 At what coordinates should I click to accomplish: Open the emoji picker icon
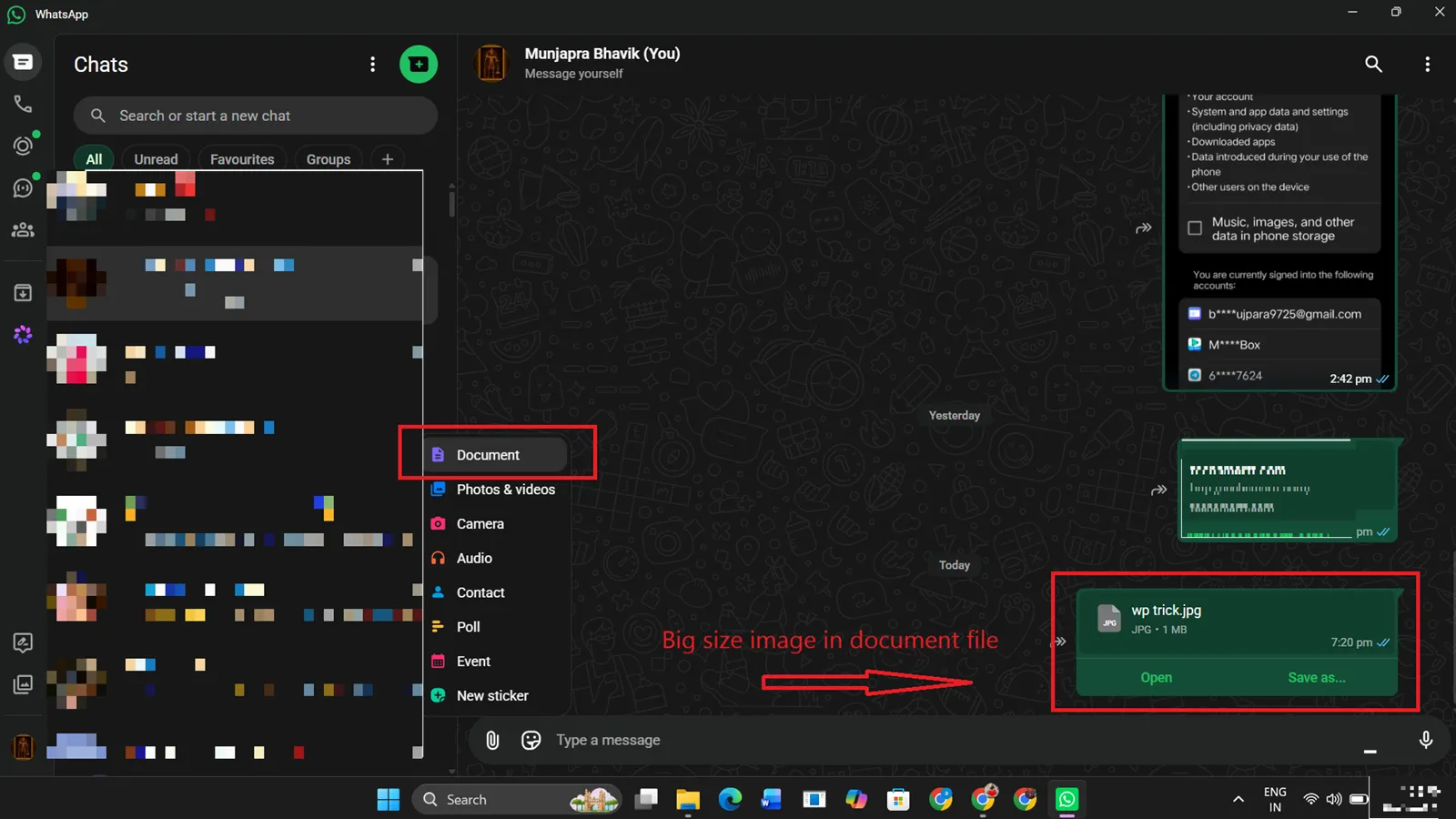tap(531, 740)
